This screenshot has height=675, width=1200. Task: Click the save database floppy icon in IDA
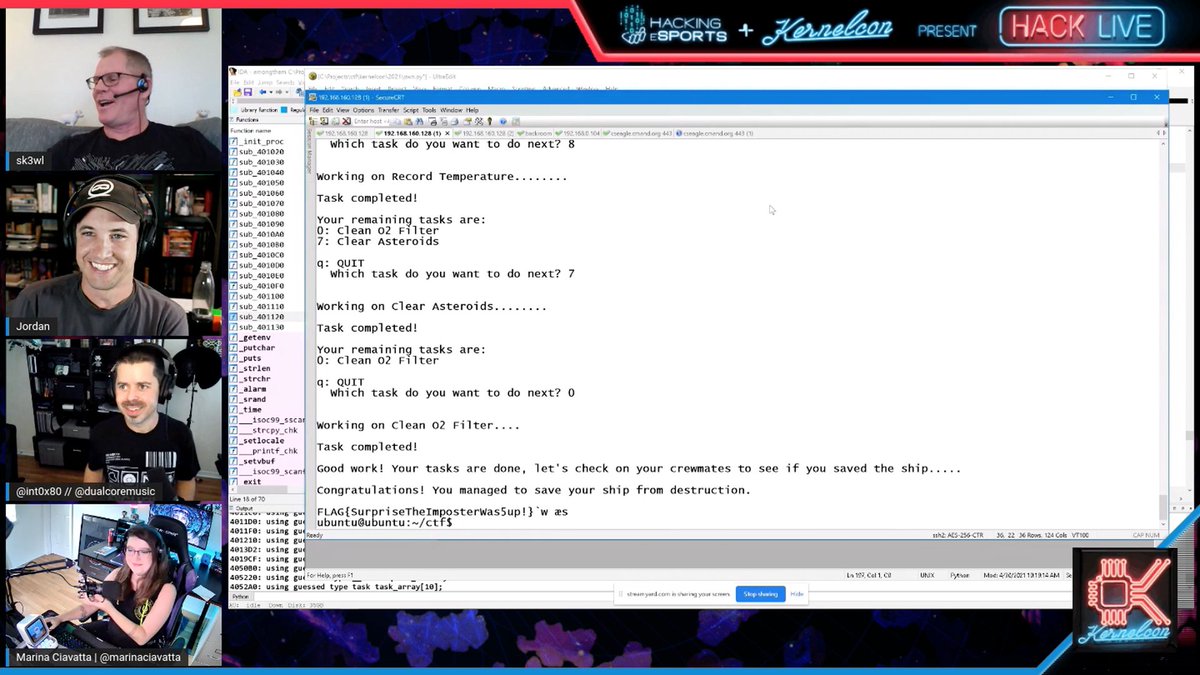248,92
